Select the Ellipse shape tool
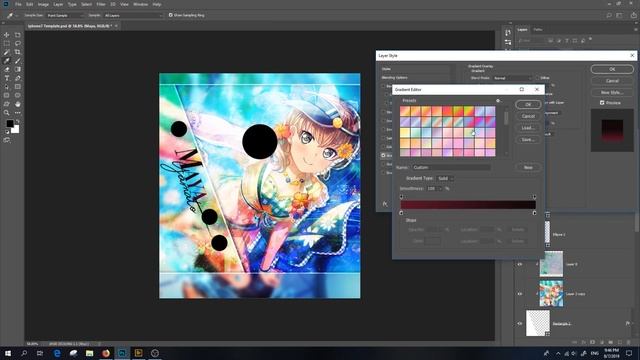640x360 pixels. point(18,95)
